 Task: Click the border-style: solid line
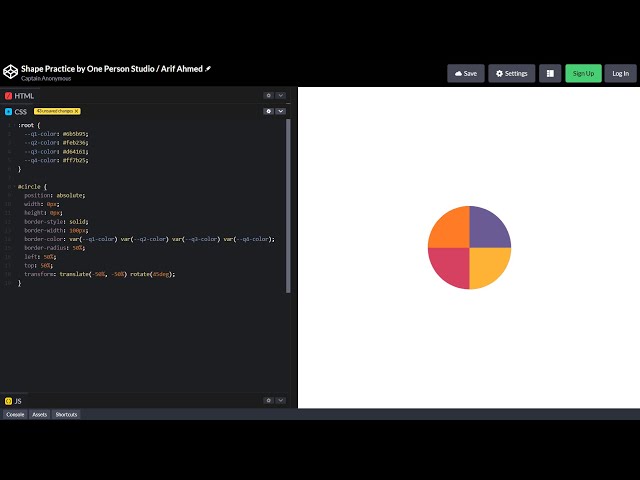[56, 222]
